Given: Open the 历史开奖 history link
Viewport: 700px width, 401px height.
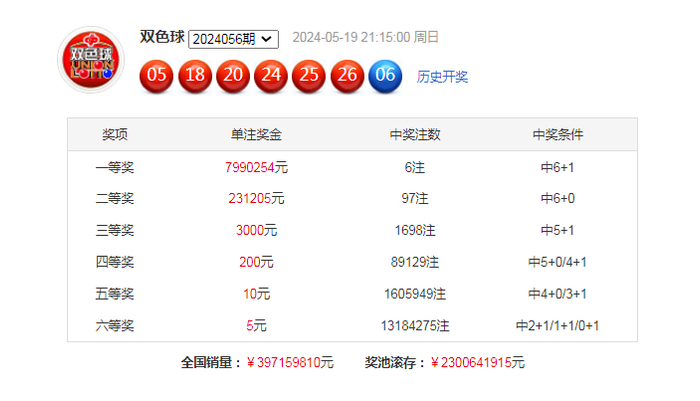Looking at the screenshot, I should pos(442,77).
